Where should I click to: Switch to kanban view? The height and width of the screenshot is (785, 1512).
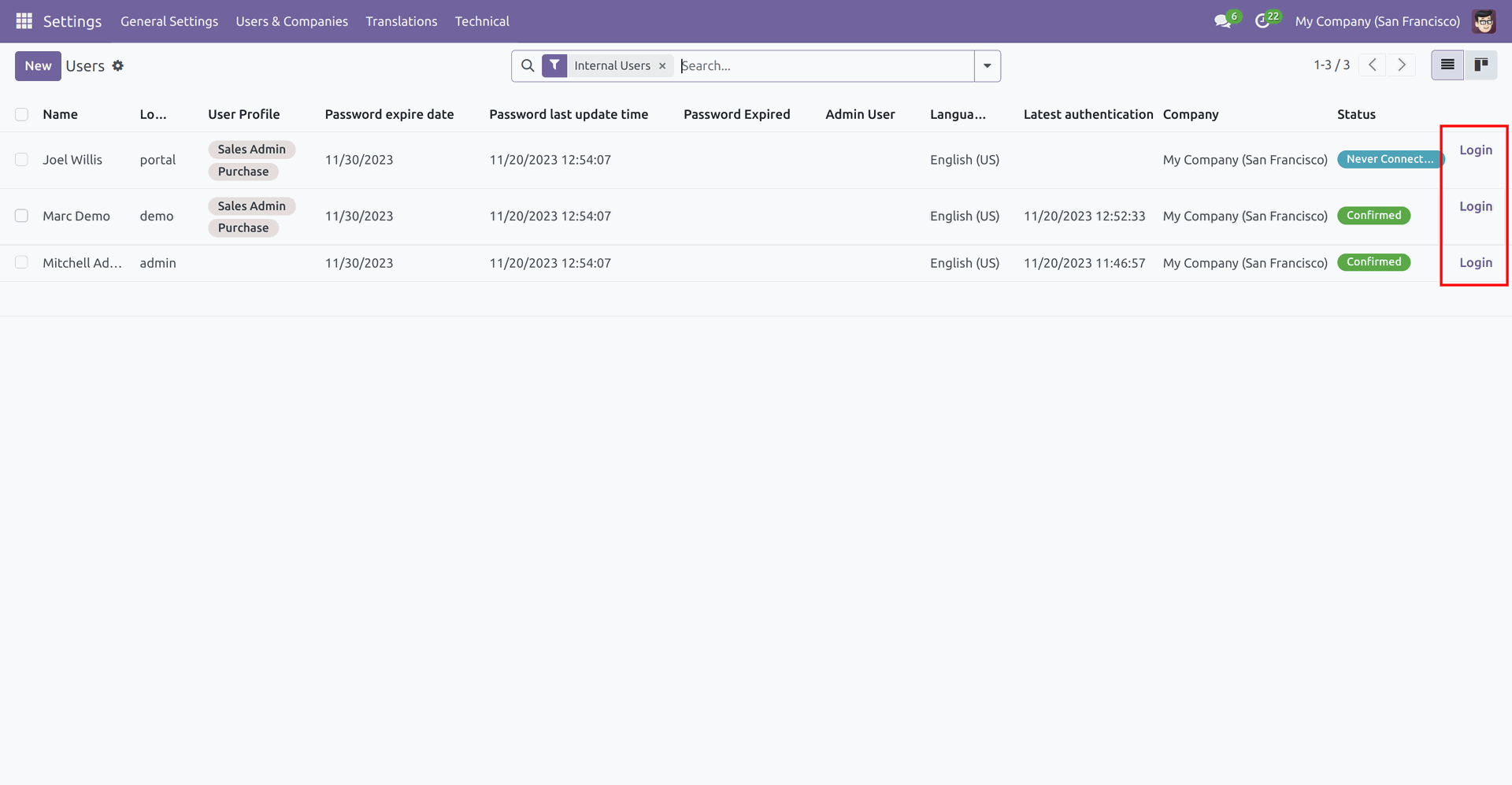[1480, 65]
